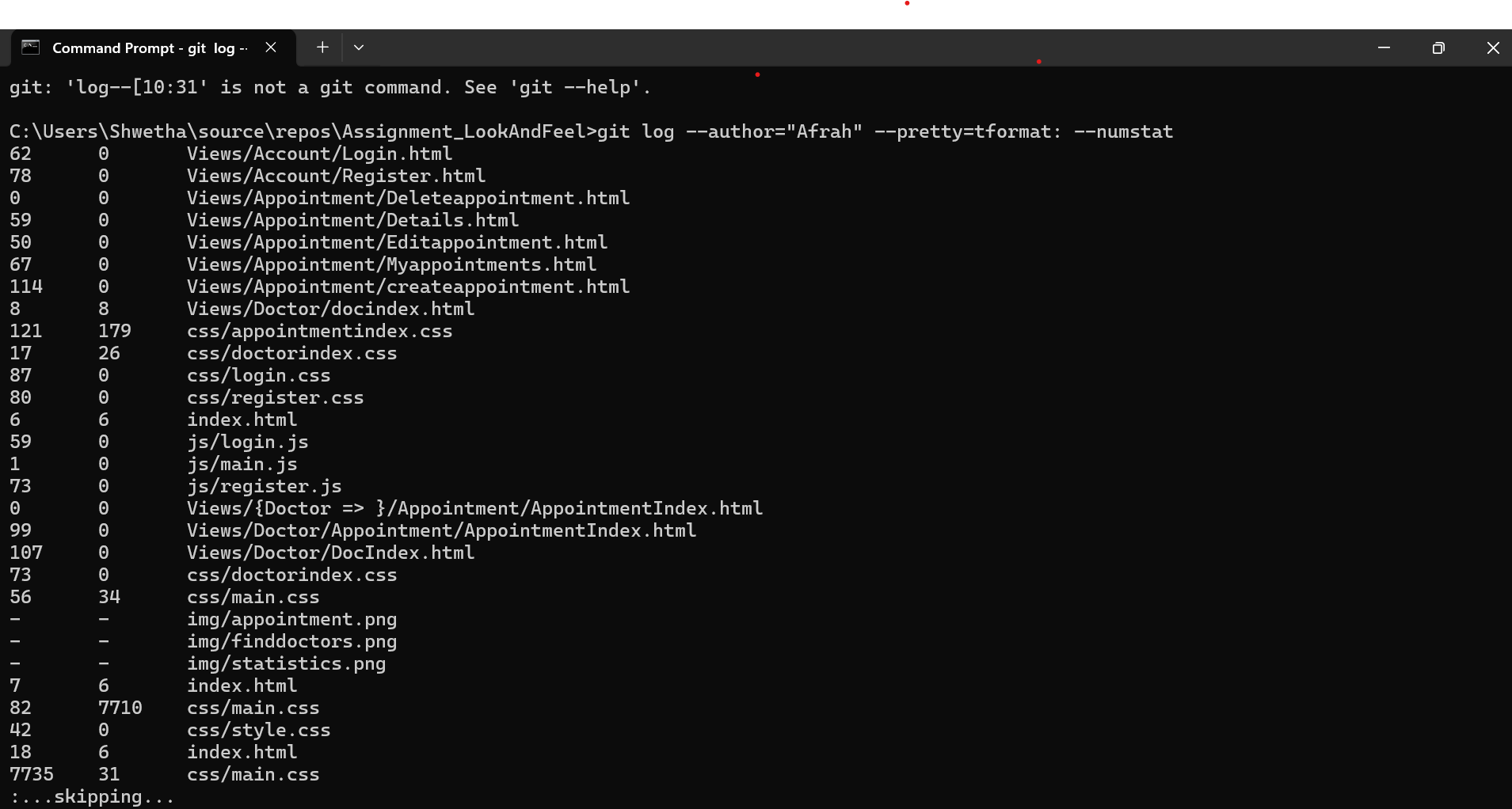Click the Command Prompt icon in the tab
This screenshot has height=809, width=1512.
pyautogui.click(x=31, y=47)
